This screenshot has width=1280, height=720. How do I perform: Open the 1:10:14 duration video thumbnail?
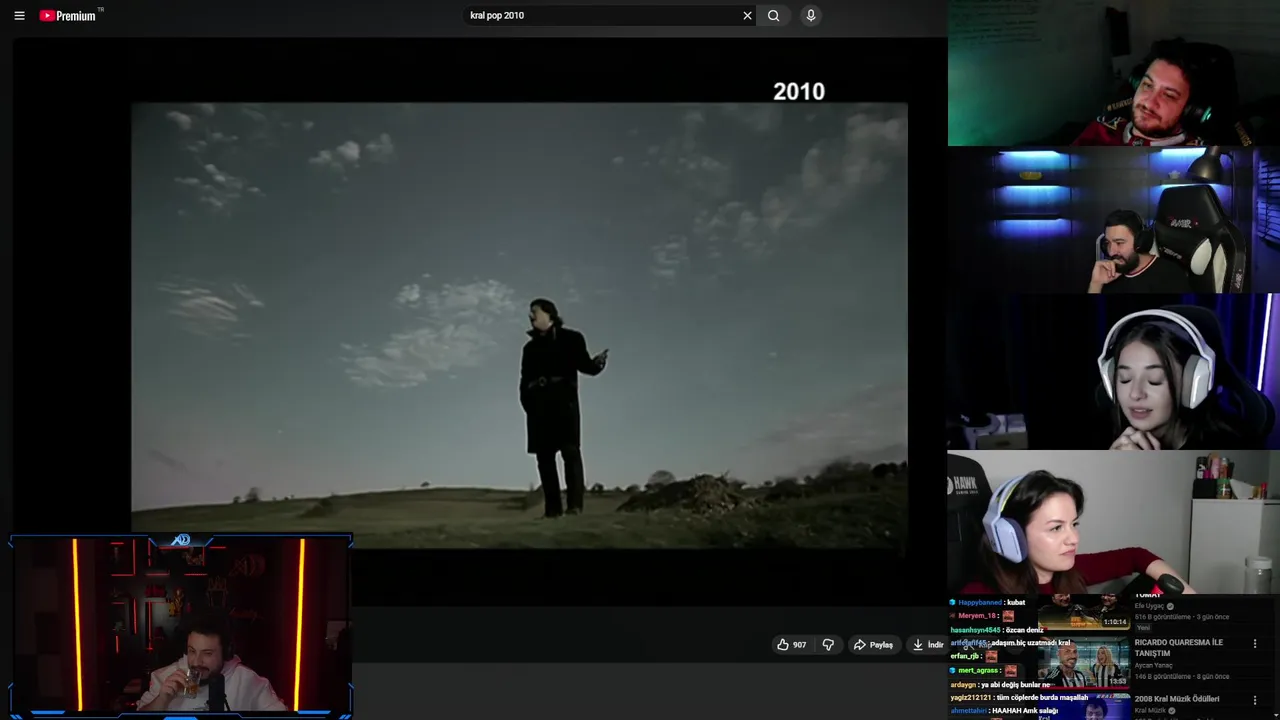pos(1084,611)
